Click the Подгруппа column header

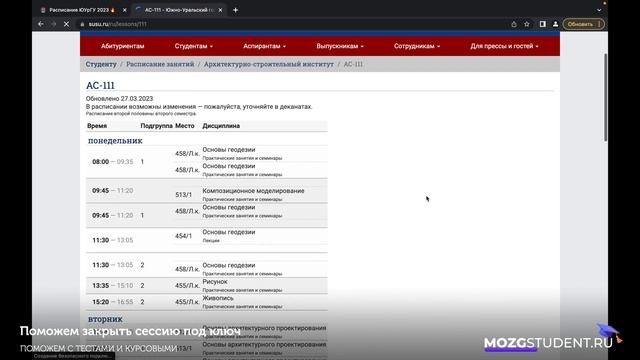coord(156,126)
